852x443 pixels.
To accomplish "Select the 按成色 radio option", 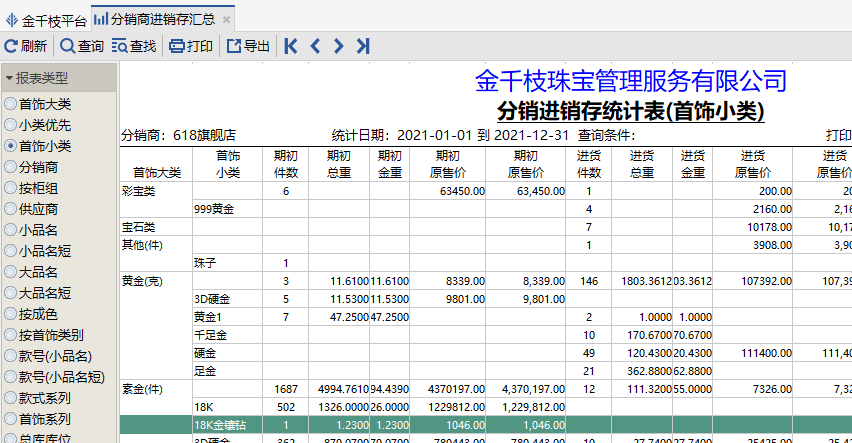I will click(10, 314).
